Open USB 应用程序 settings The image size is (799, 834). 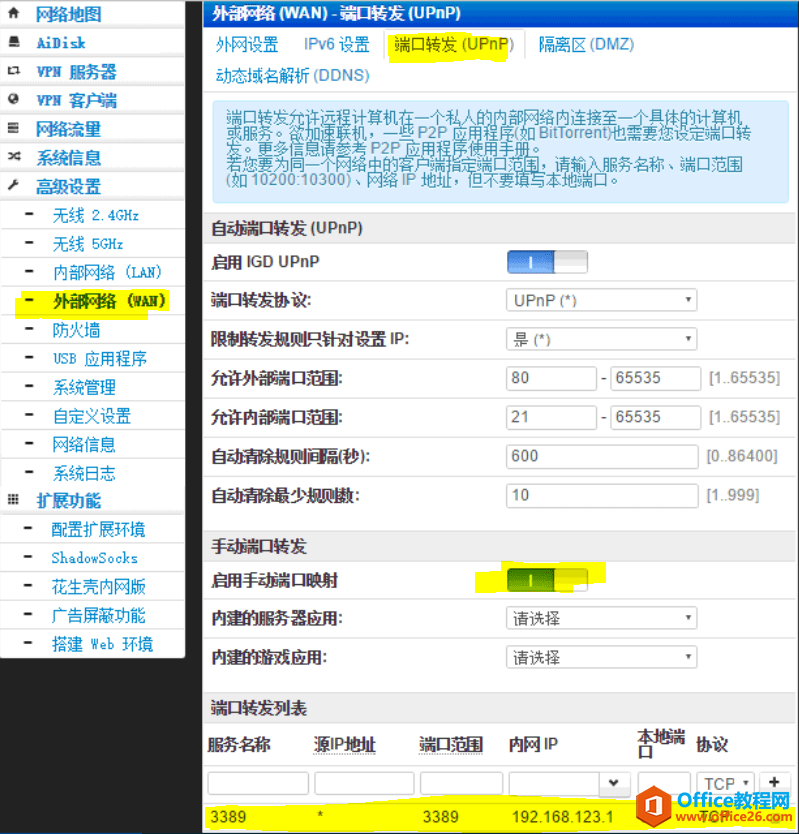click(99, 359)
